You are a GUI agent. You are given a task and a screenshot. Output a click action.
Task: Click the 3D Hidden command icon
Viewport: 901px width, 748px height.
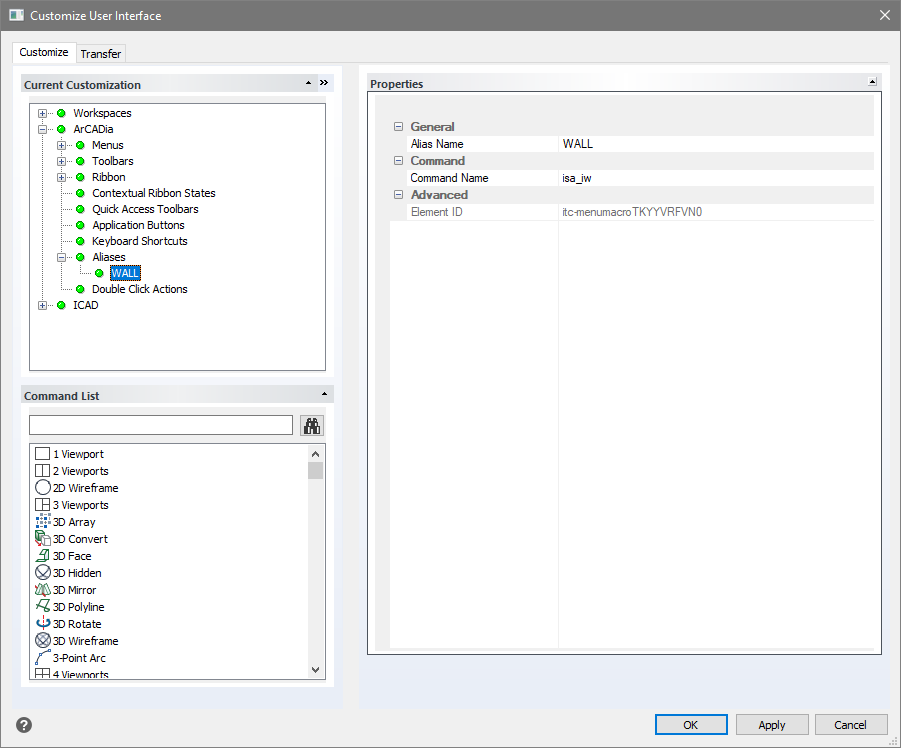pos(43,572)
